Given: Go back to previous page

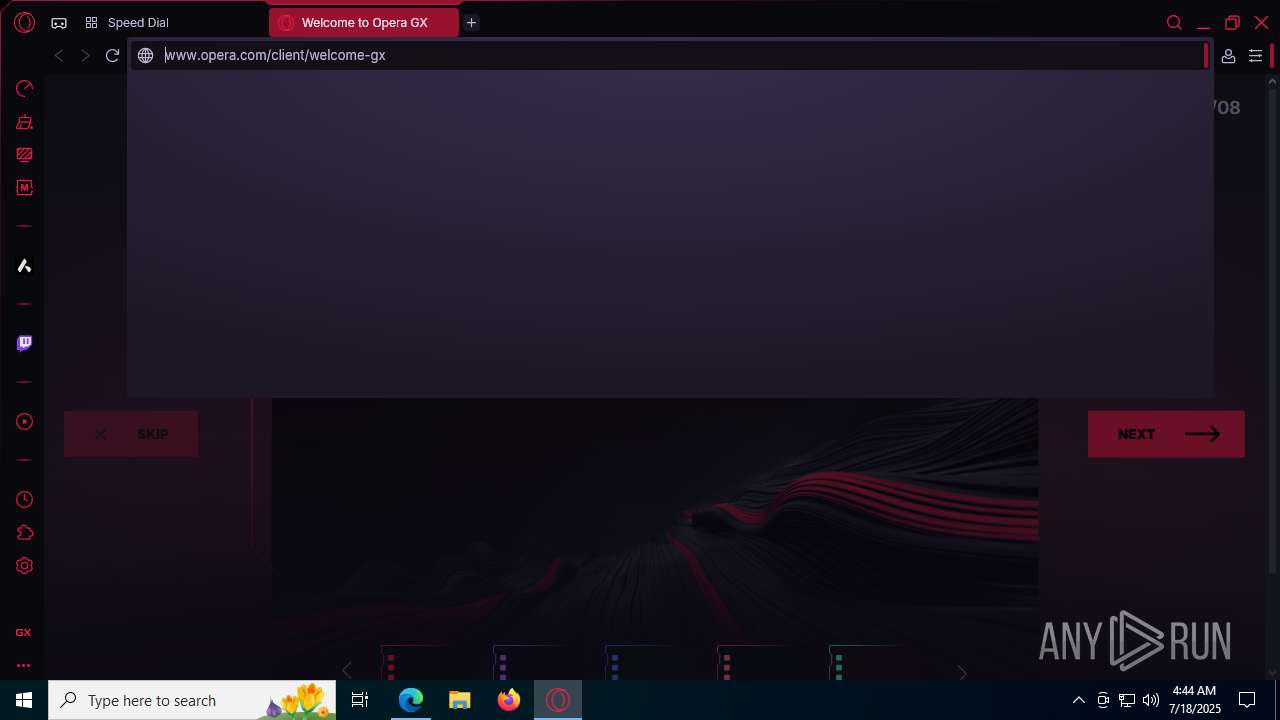Looking at the screenshot, I should (59, 56).
